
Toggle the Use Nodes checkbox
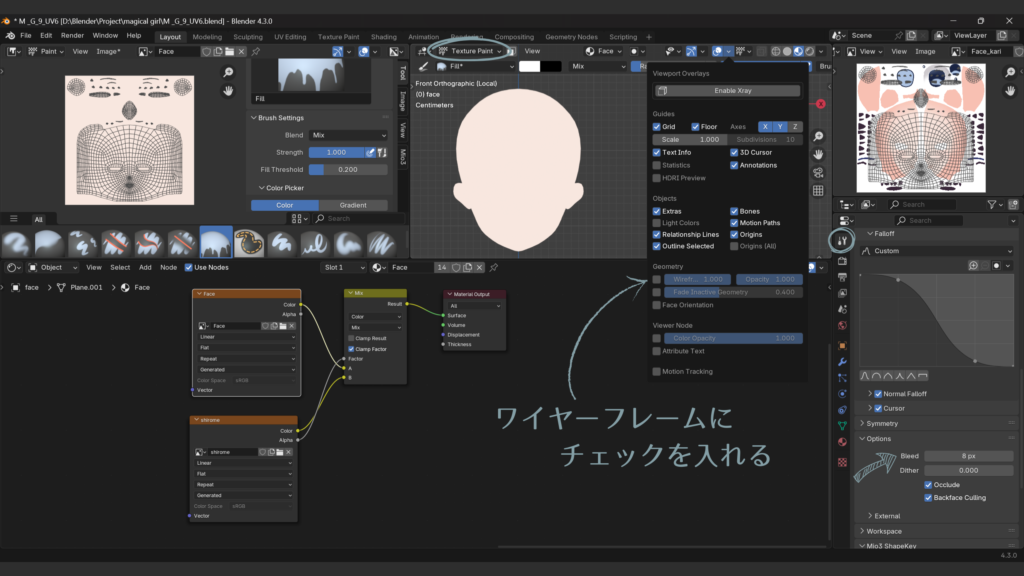[x=187, y=267]
